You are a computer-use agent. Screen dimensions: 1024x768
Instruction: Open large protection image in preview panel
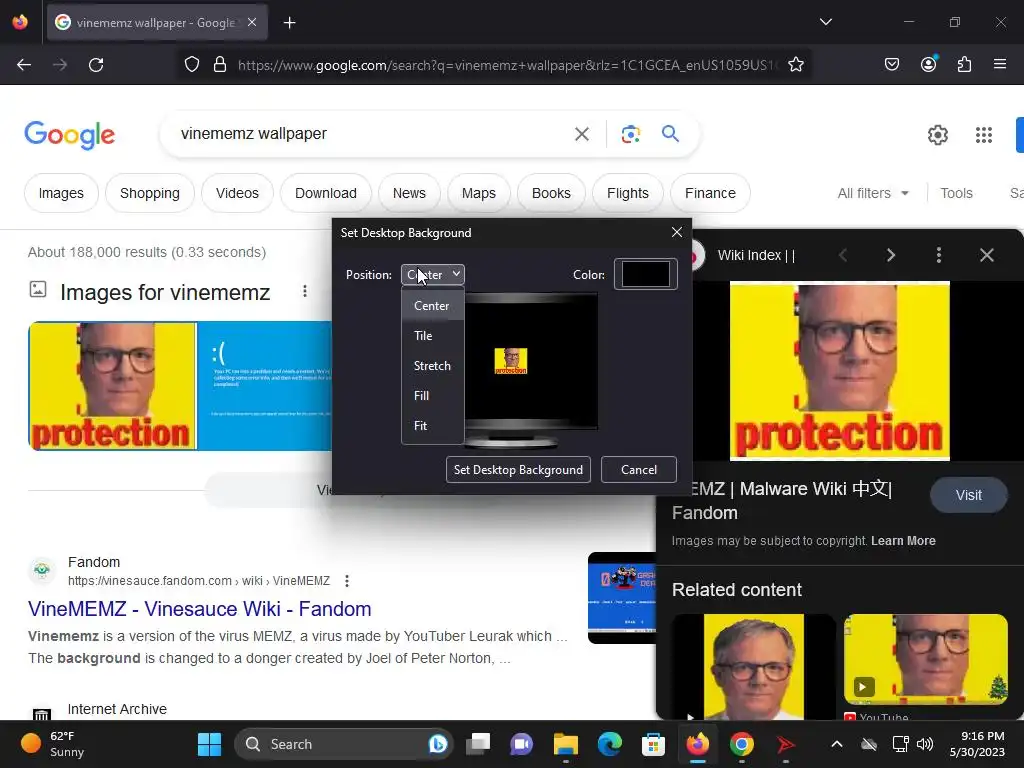[839, 371]
